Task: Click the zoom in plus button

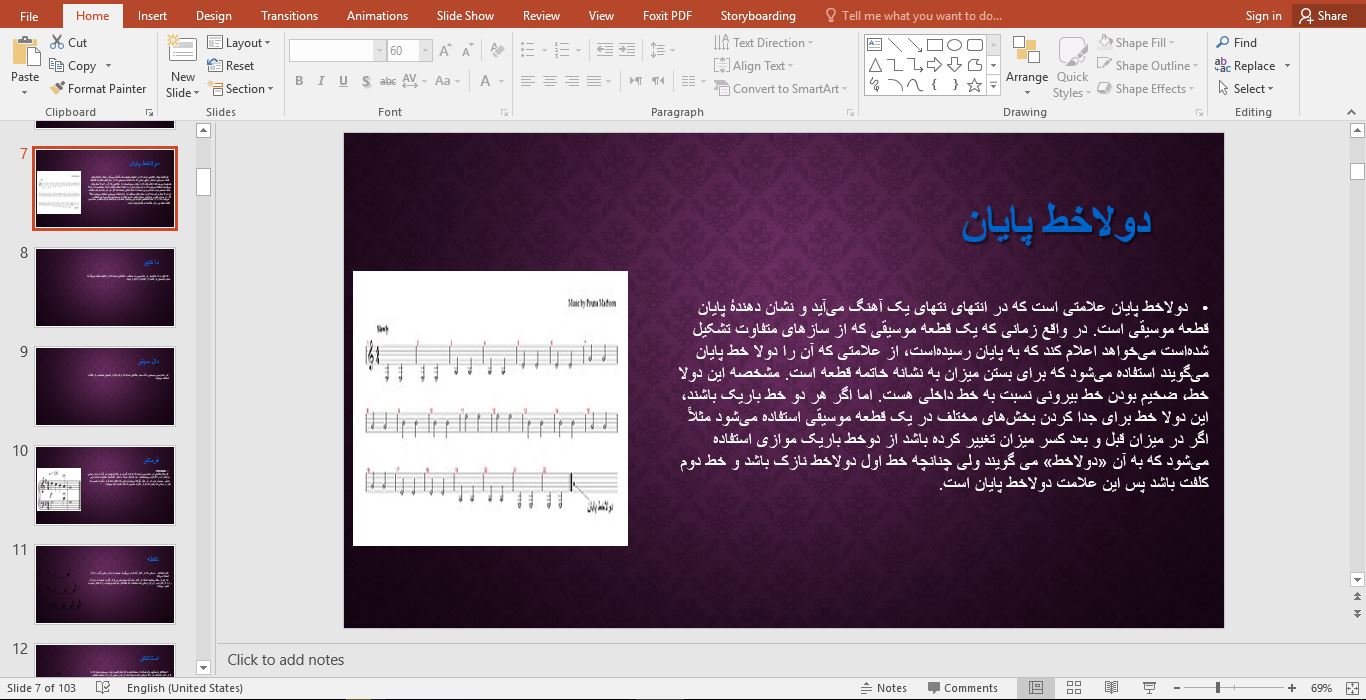Action: click(x=1292, y=688)
